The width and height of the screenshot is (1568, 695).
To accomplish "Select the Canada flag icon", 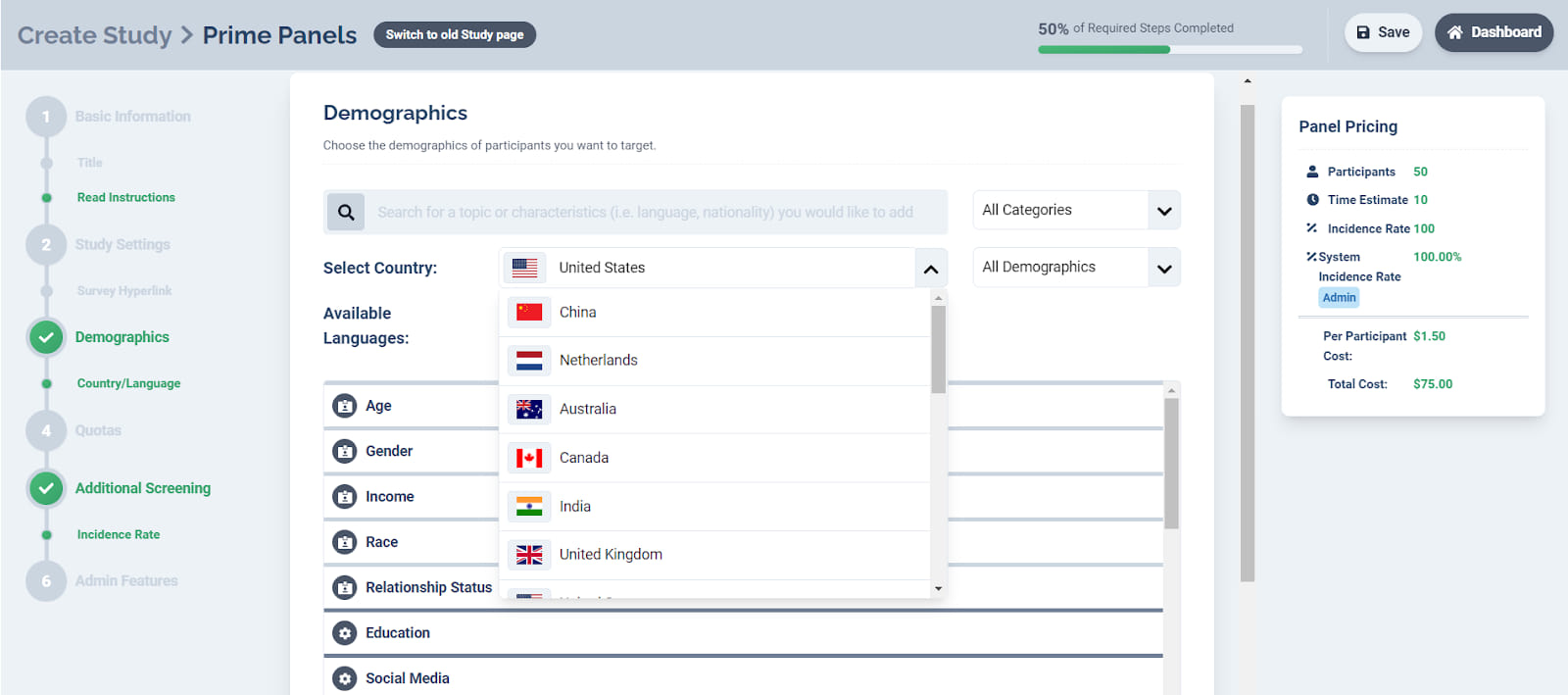I will [x=529, y=458].
